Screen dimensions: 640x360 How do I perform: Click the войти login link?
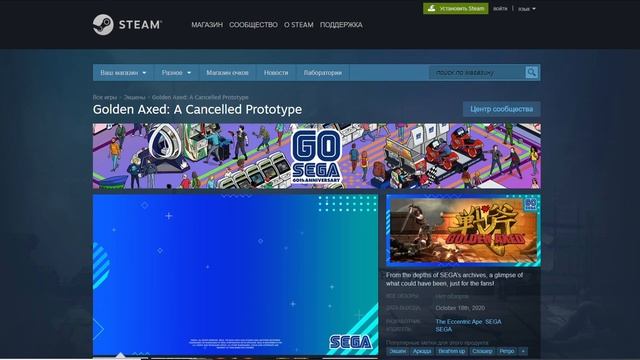coord(500,8)
